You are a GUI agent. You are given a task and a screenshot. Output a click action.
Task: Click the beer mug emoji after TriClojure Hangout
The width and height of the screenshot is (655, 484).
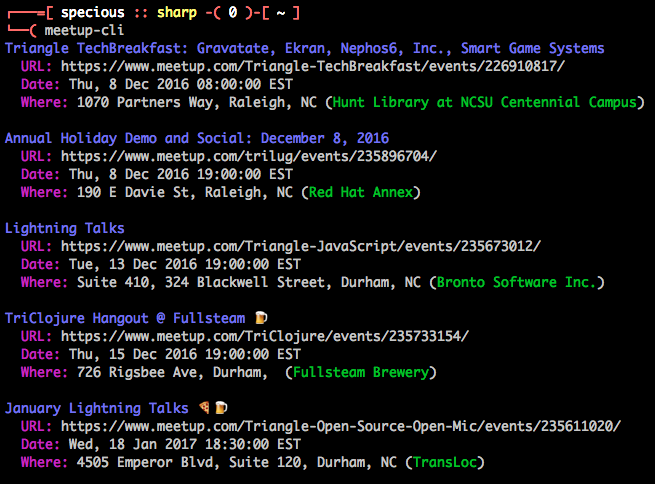(261, 318)
